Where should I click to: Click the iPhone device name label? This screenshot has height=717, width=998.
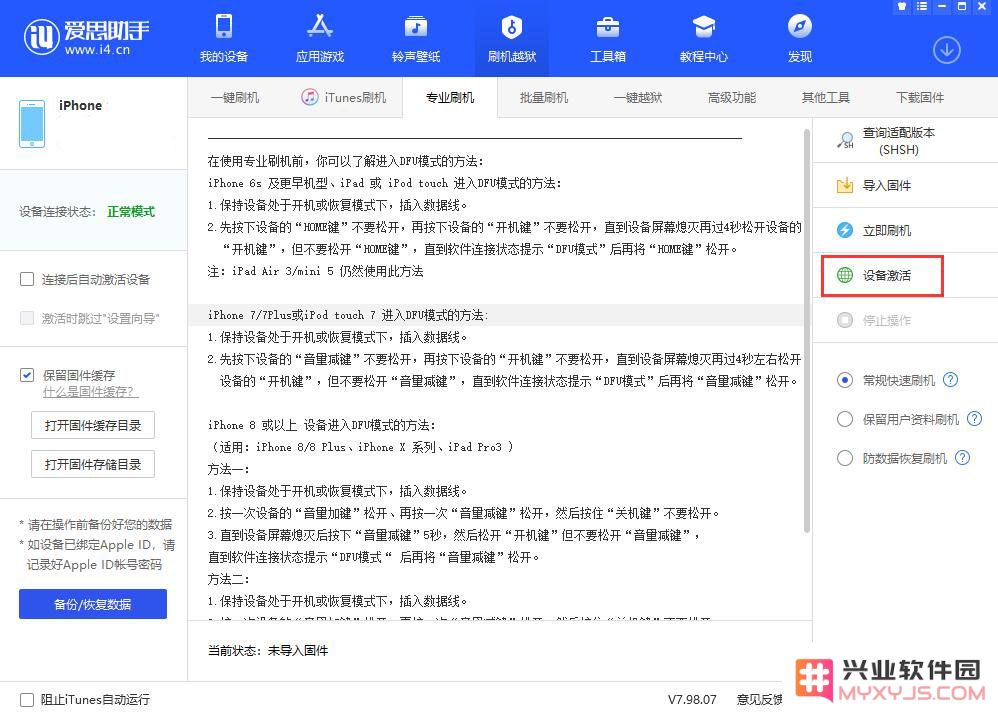click(80, 106)
